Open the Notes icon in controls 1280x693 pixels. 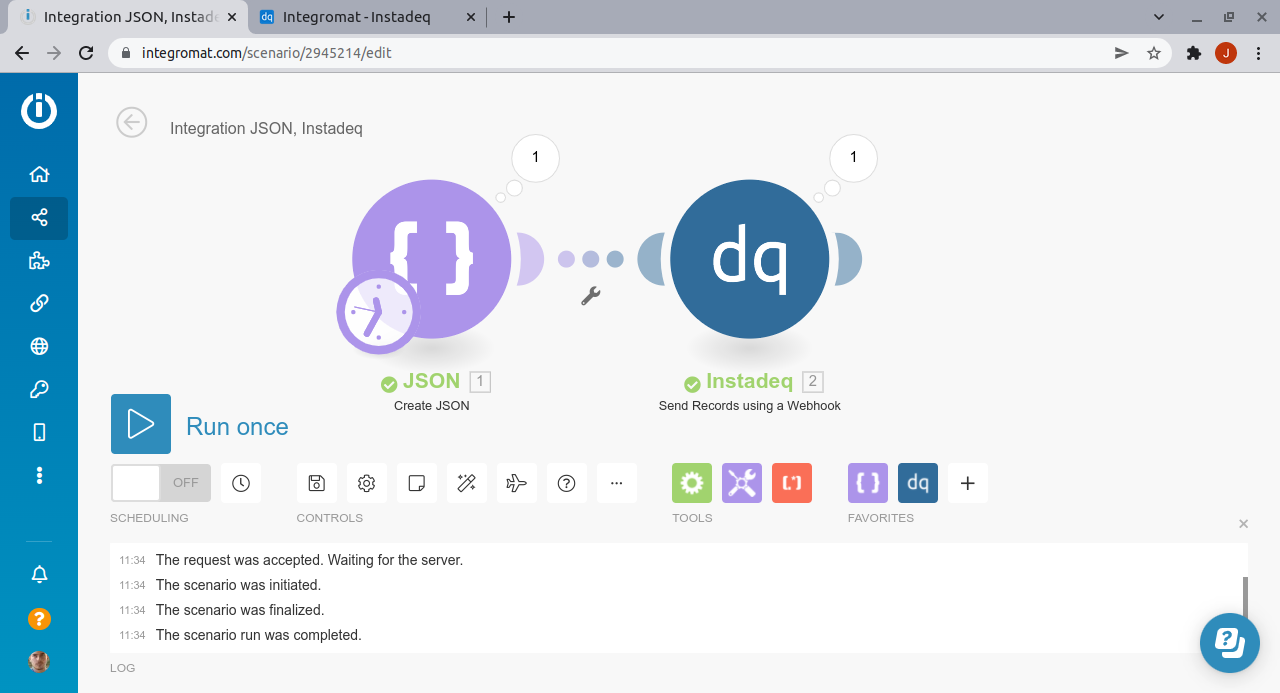click(x=417, y=483)
